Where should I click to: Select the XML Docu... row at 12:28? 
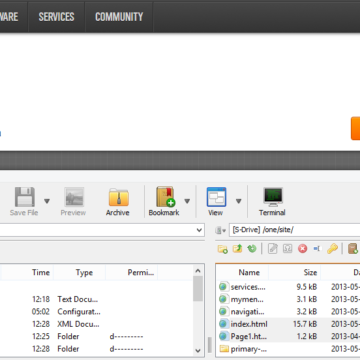point(97,324)
